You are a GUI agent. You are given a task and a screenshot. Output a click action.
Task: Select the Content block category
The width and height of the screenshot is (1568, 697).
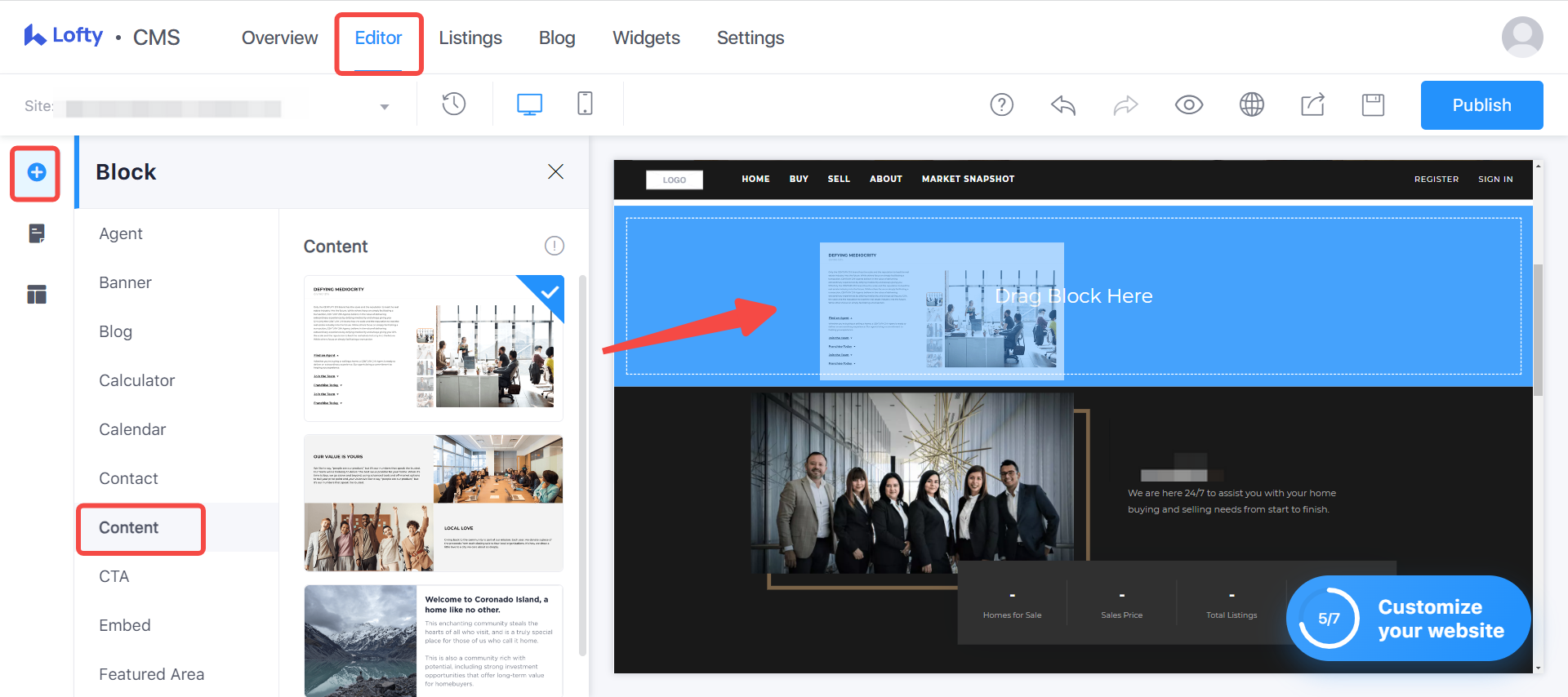129,527
